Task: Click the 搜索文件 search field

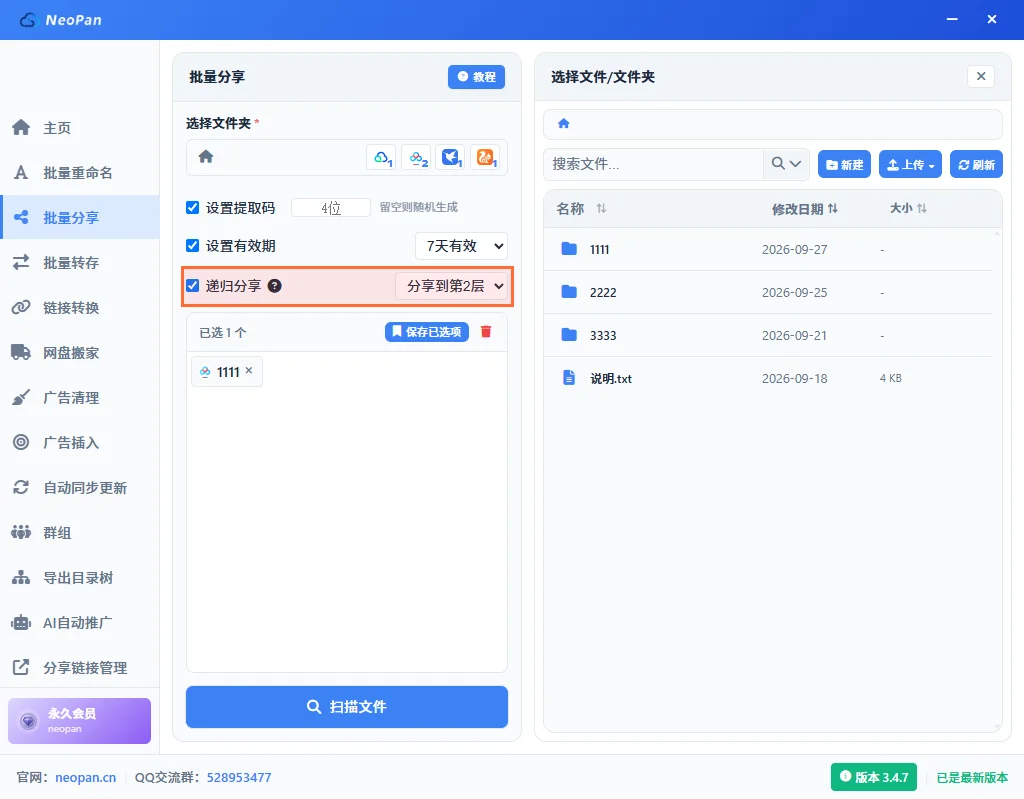Action: tap(653, 163)
